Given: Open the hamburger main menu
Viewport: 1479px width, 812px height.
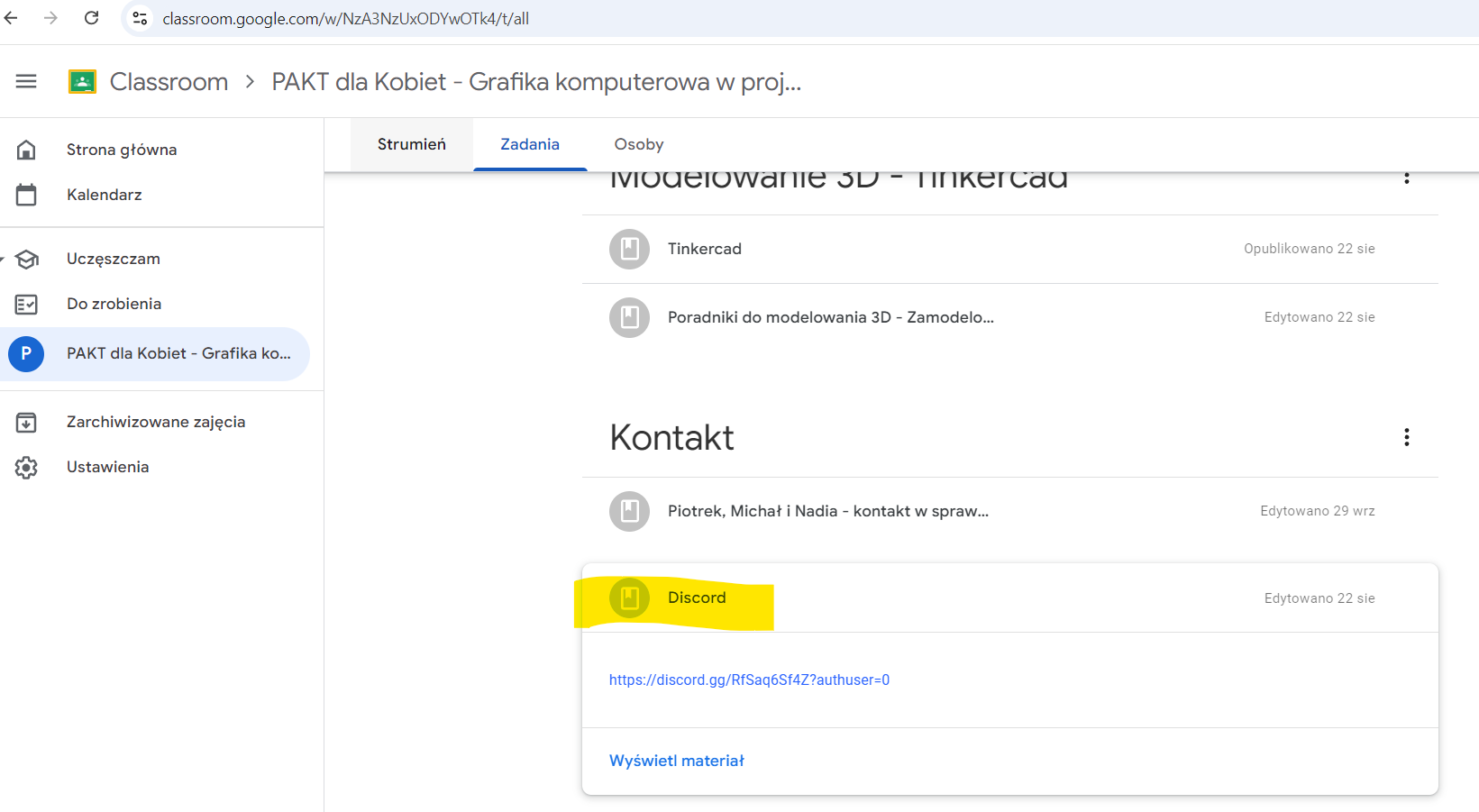Looking at the screenshot, I should (26, 82).
